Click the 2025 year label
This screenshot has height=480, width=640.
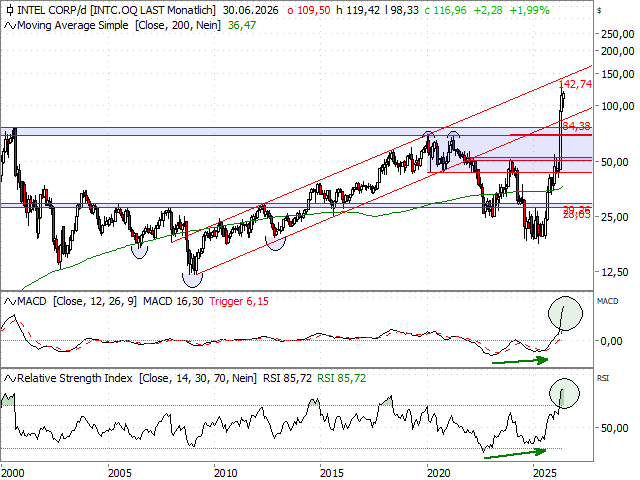545,473
